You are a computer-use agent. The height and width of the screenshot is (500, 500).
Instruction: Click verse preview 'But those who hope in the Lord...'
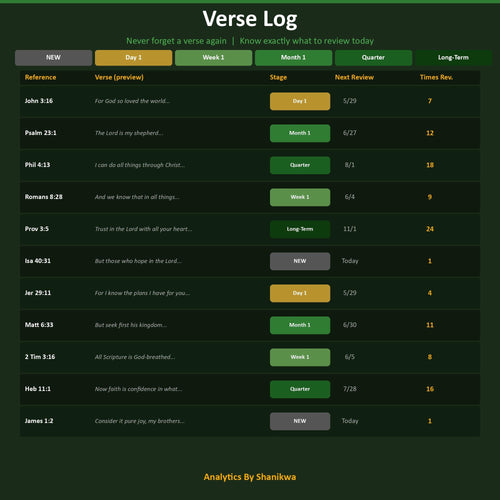(x=138, y=261)
